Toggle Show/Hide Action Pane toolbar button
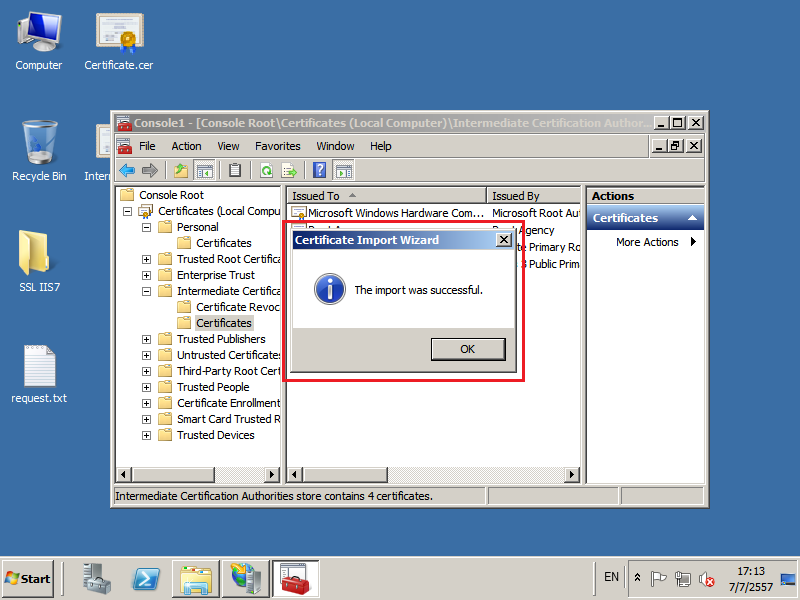Screen dimensions: 800x600 (x=344, y=170)
